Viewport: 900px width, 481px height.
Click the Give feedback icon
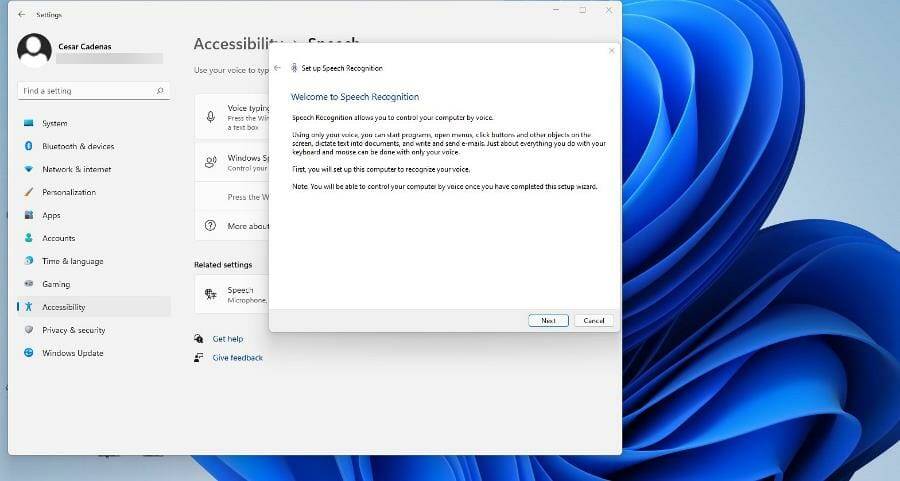tap(199, 358)
